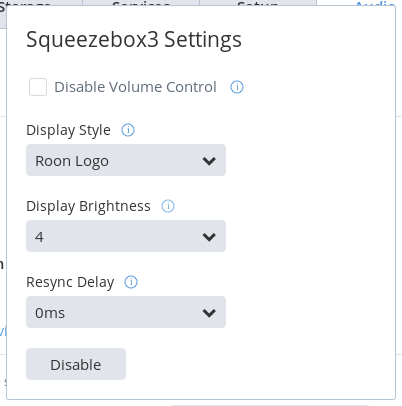This screenshot has width=402, height=406.
Task: Tick the Disable Volume Control checkbox
Action: pos(38,87)
